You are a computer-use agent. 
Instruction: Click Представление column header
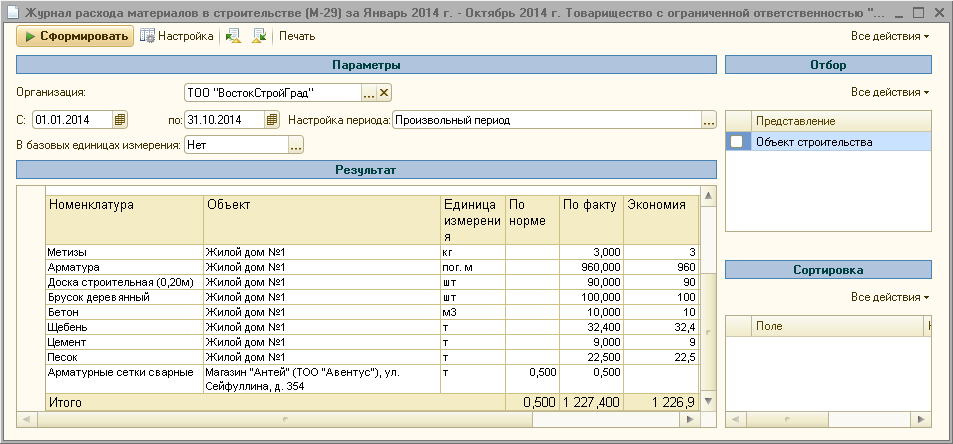tap(841, 121)
